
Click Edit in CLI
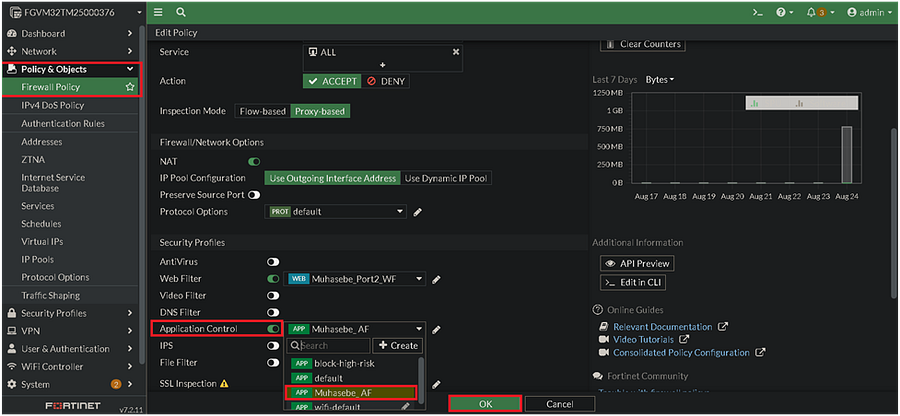click(633, 282)
